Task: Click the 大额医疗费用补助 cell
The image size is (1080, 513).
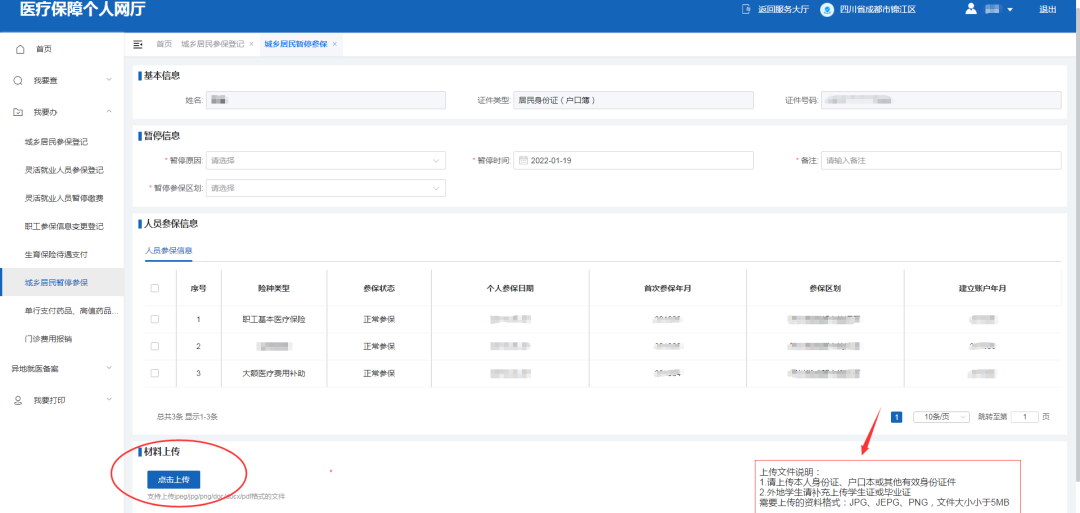Action: click(x=274, y=373)
